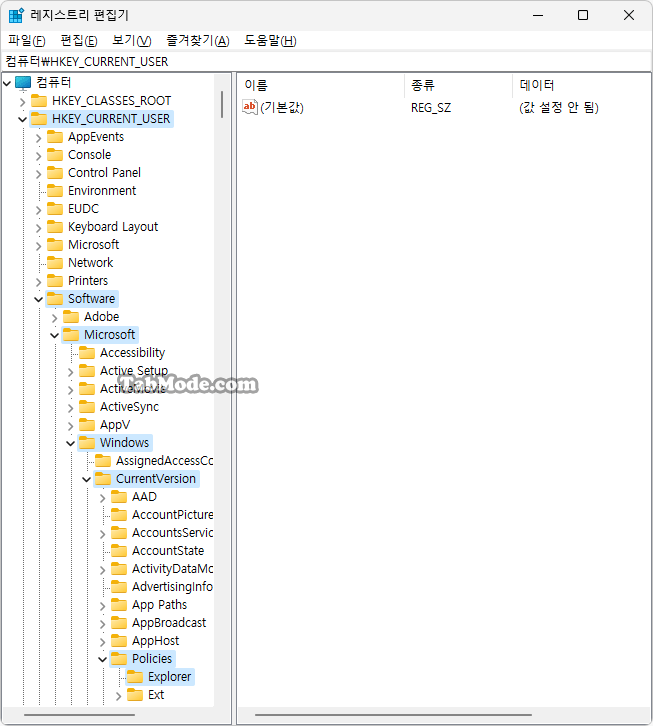Click the Adobe folder icon
This screenshot has height=726, width=653.
pos(71,317)
